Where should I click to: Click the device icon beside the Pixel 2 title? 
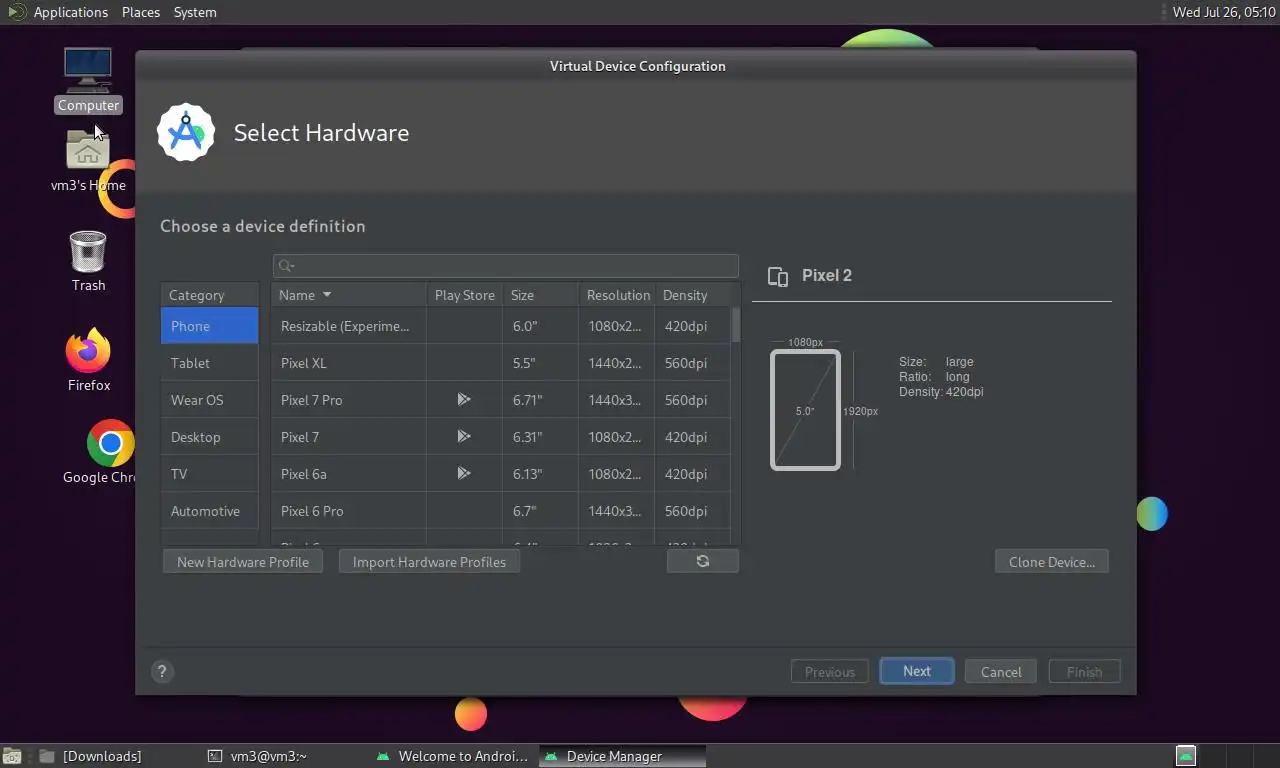point(778,276)
